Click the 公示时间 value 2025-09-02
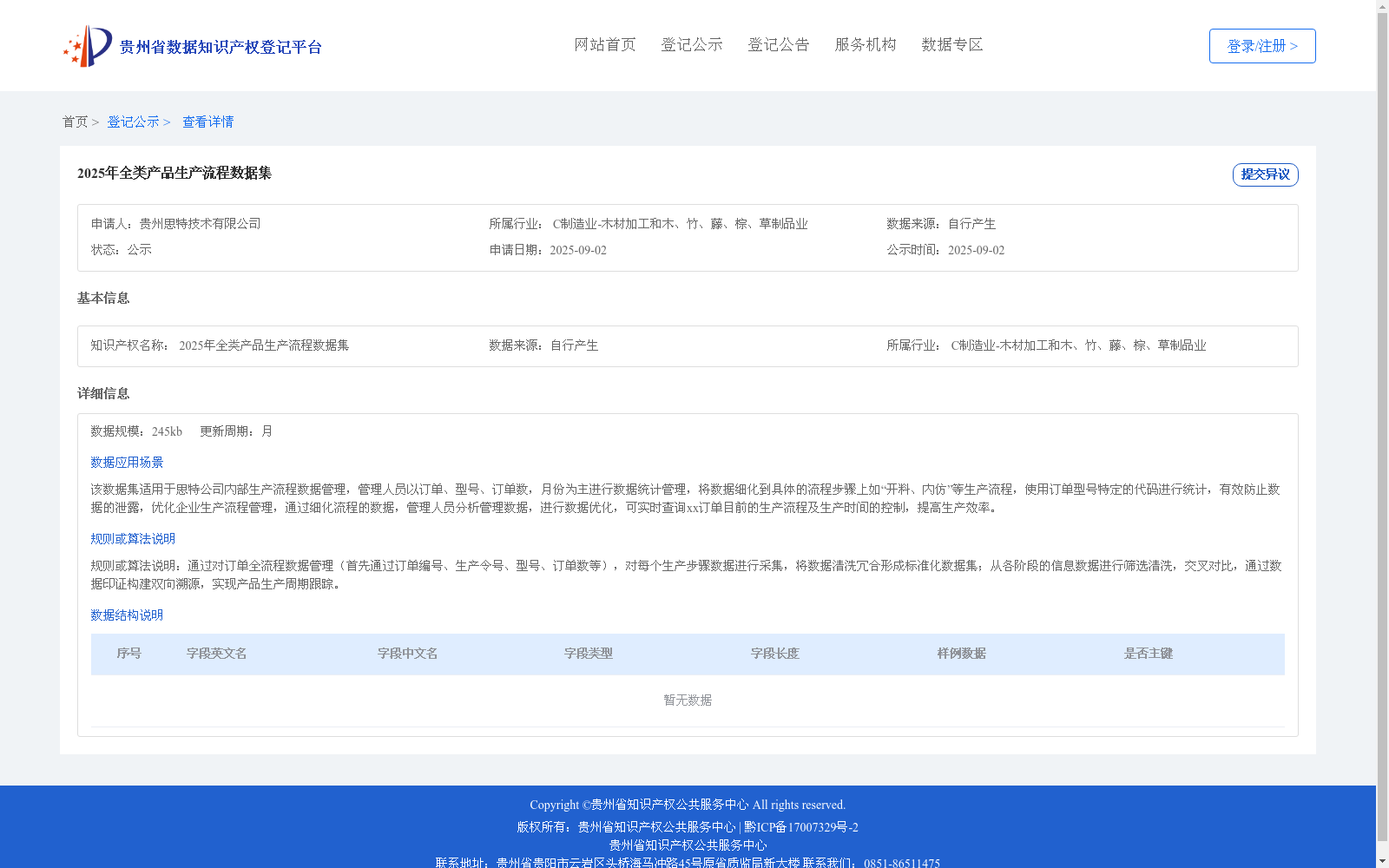 (976, 251)
